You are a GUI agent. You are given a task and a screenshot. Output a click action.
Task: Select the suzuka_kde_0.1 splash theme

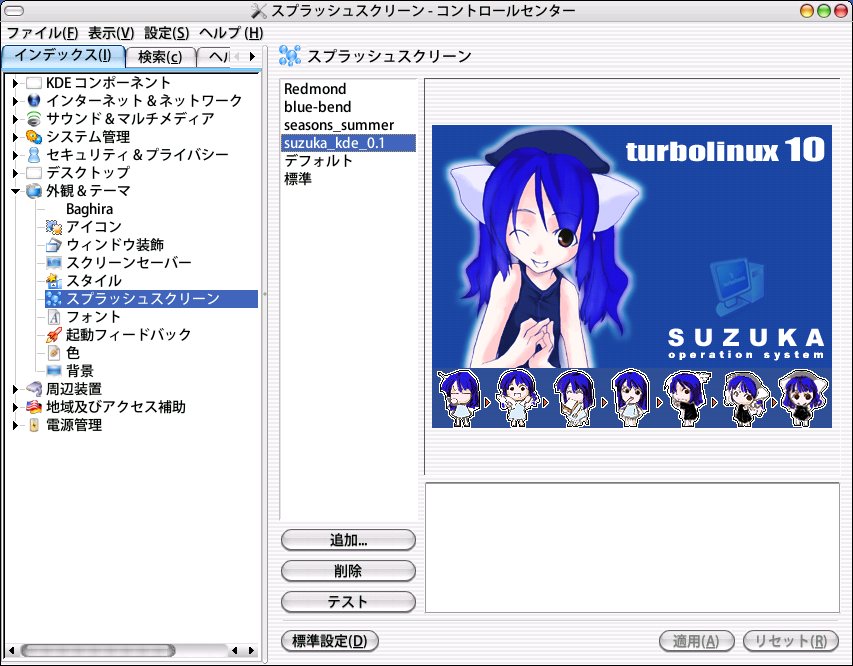point(348,143)
